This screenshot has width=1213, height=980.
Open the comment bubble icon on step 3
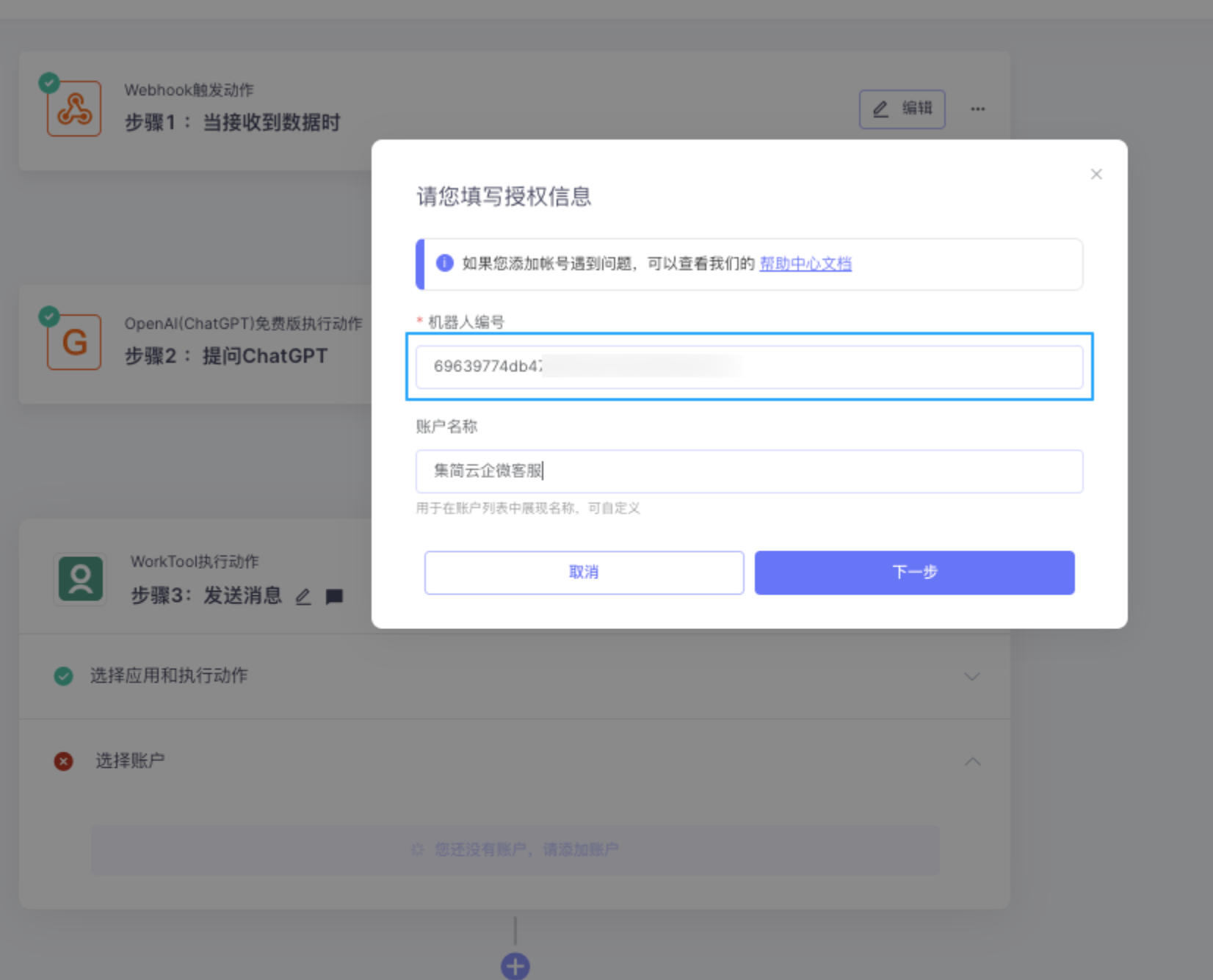point(334,597)
